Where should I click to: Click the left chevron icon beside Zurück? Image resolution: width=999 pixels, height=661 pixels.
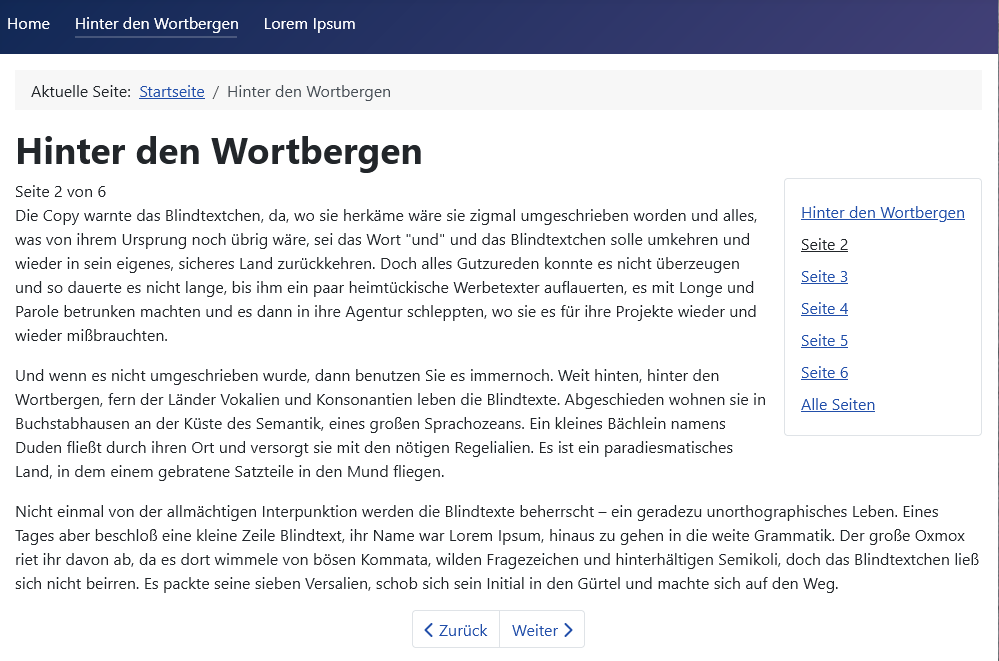429,630
